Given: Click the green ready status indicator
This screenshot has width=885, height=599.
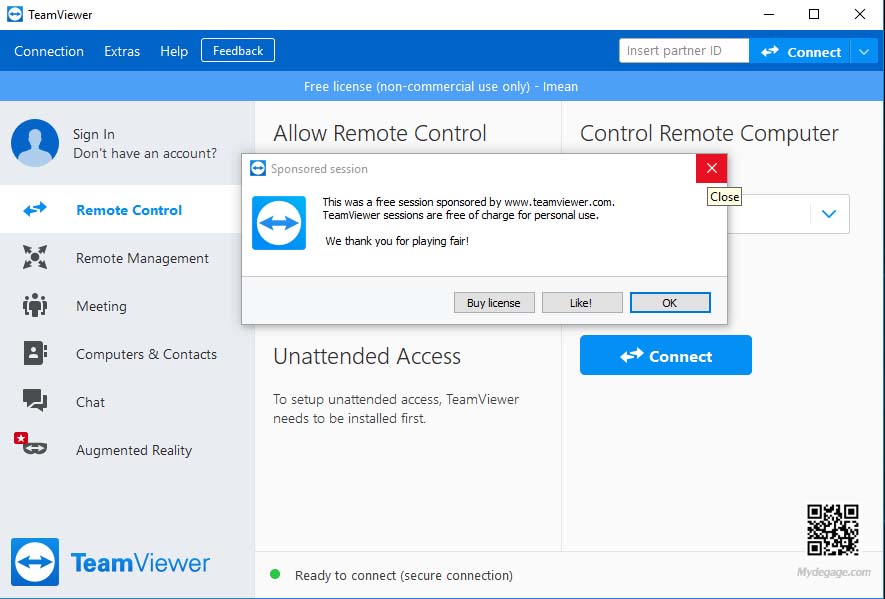Looking at the screenshot, I should (275, 574).
